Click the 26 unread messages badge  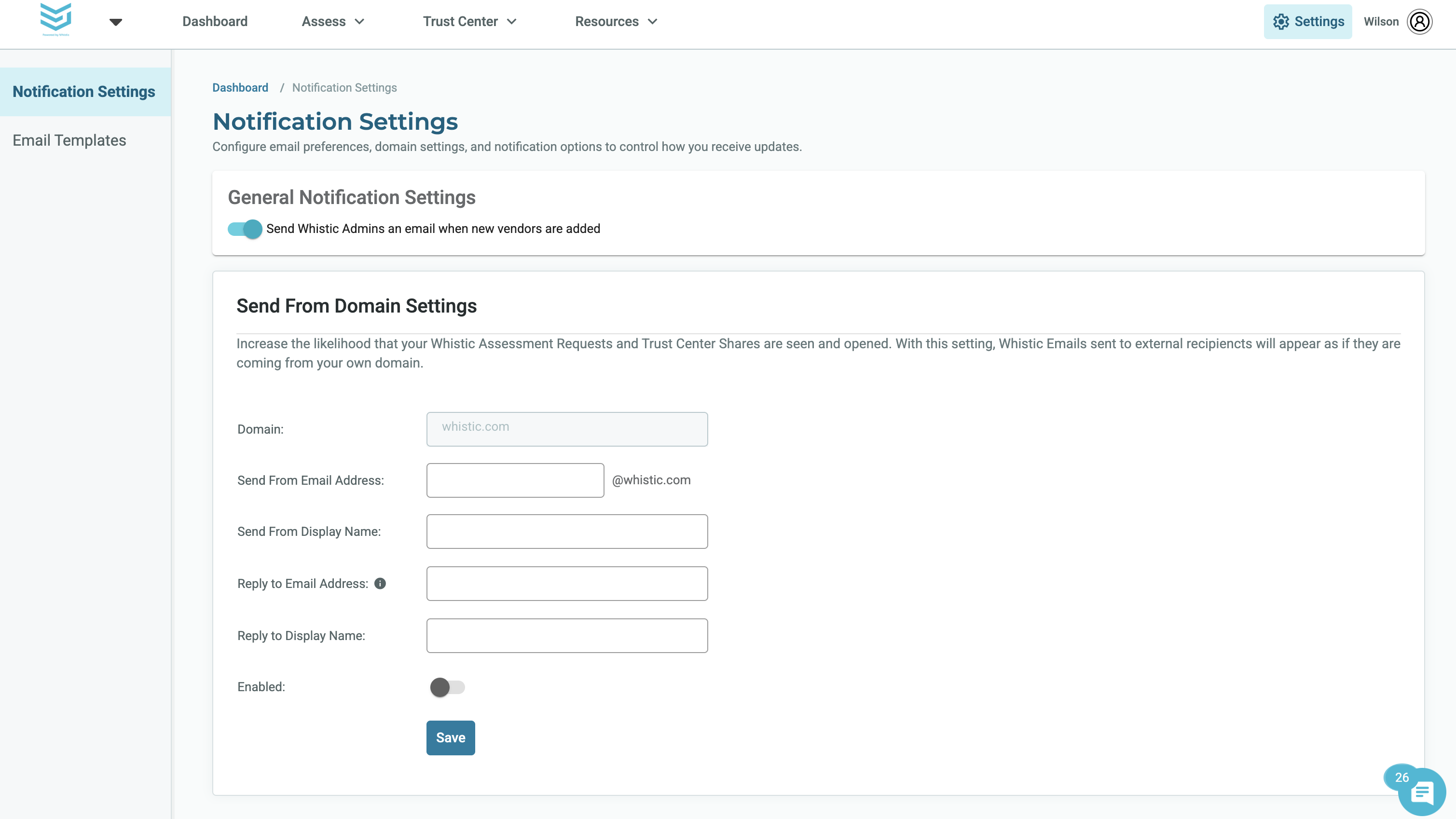coord(1401,777)
